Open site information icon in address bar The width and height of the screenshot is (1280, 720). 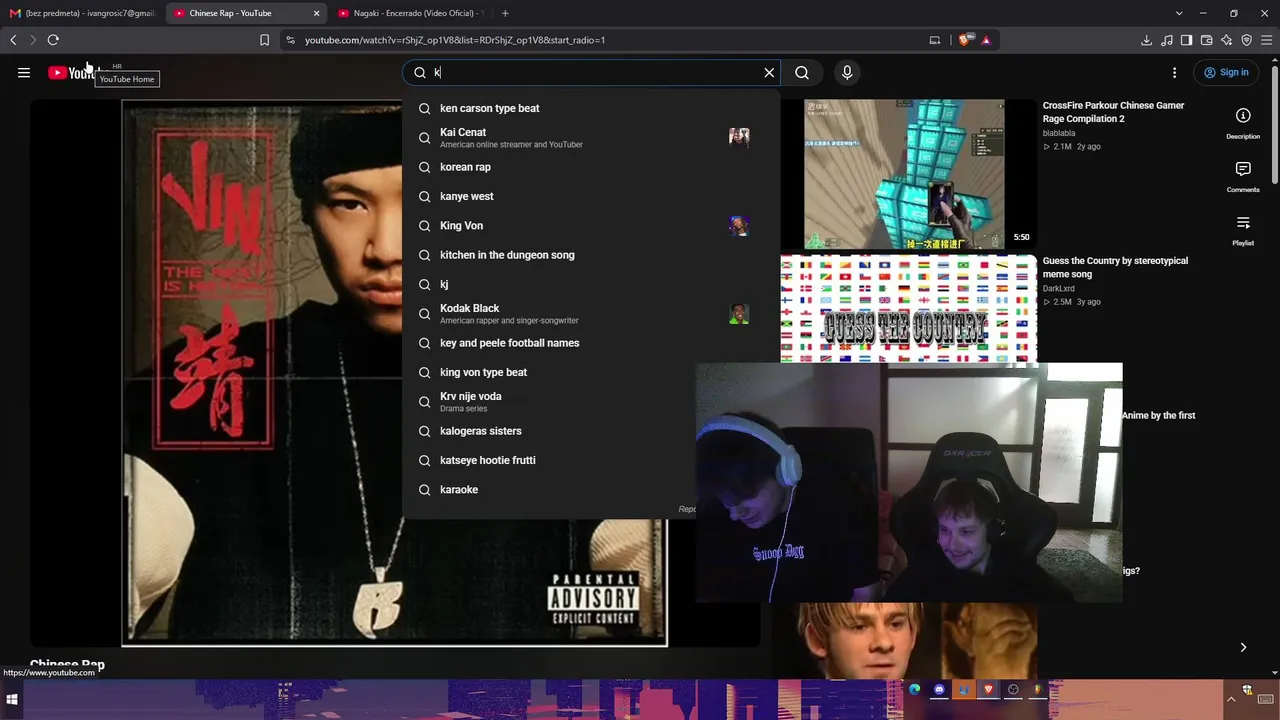click(290, 40)
